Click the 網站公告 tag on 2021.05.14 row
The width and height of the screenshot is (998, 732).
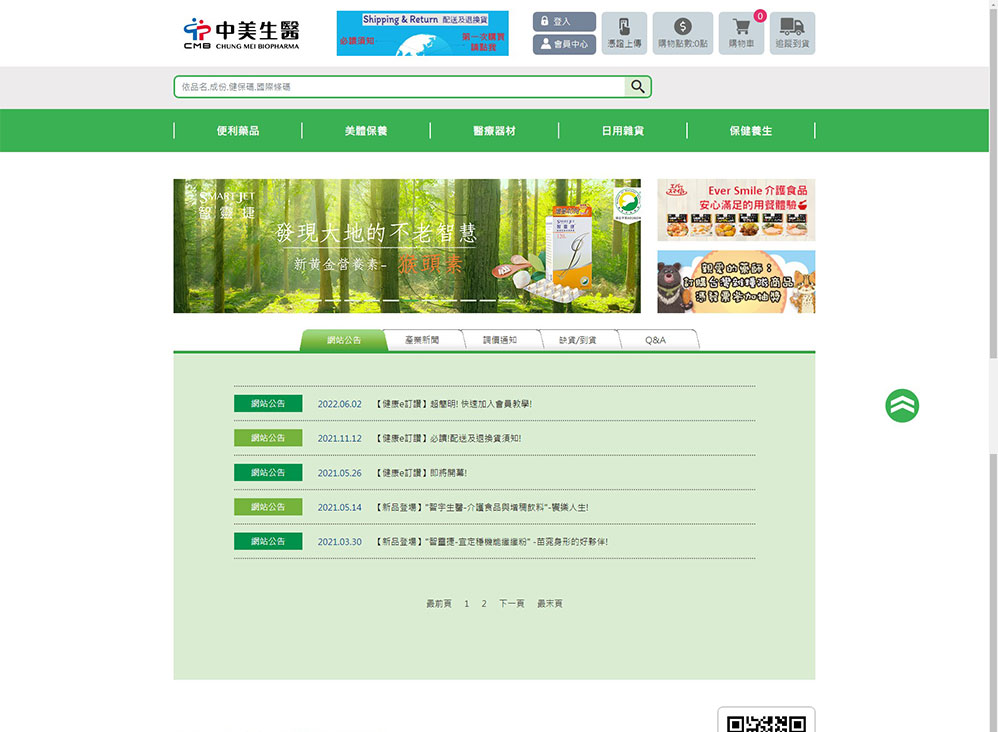268,507
